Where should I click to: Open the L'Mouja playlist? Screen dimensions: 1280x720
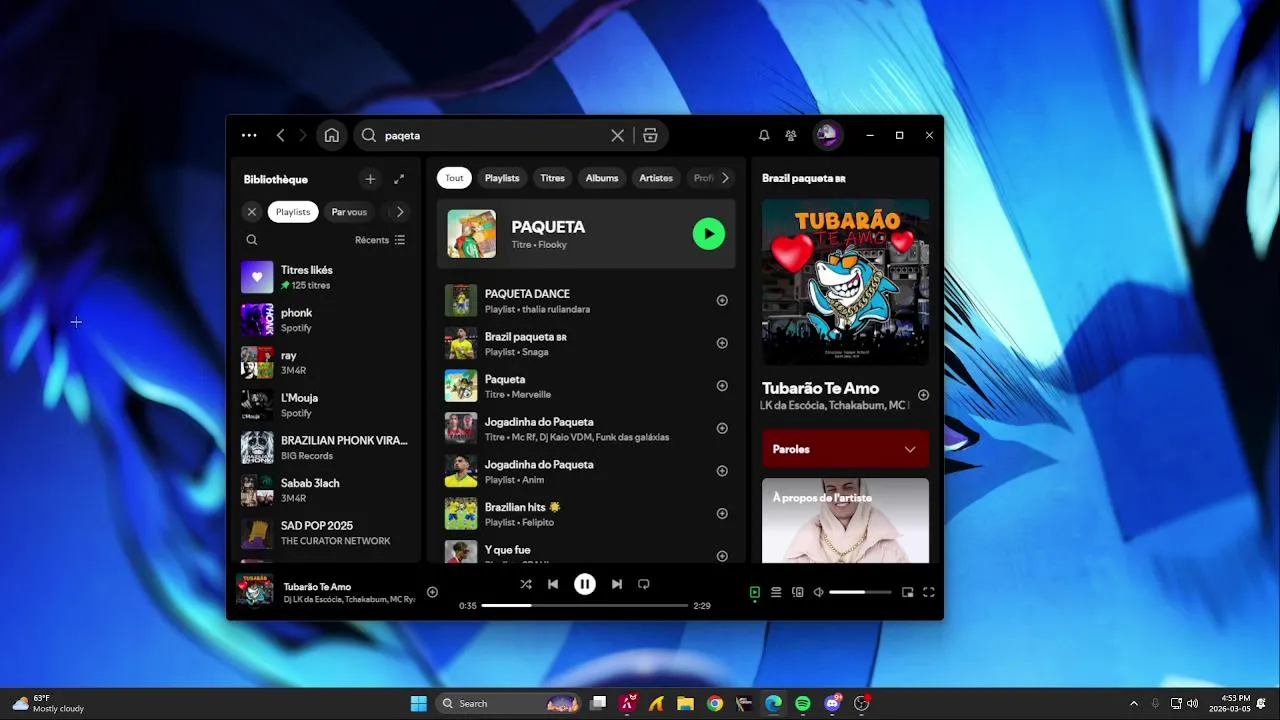click(325, 405)
